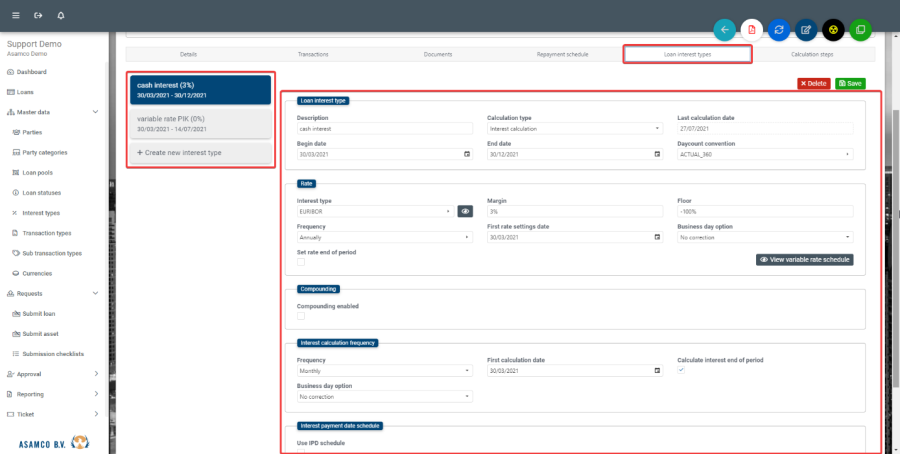Uncheck Calculate interest end of period
The image size is (900, 454).
(681, 370)
